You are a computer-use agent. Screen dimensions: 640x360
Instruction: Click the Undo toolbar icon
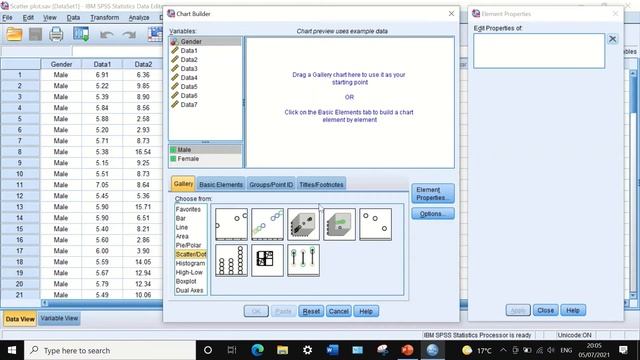click(107, 35)
